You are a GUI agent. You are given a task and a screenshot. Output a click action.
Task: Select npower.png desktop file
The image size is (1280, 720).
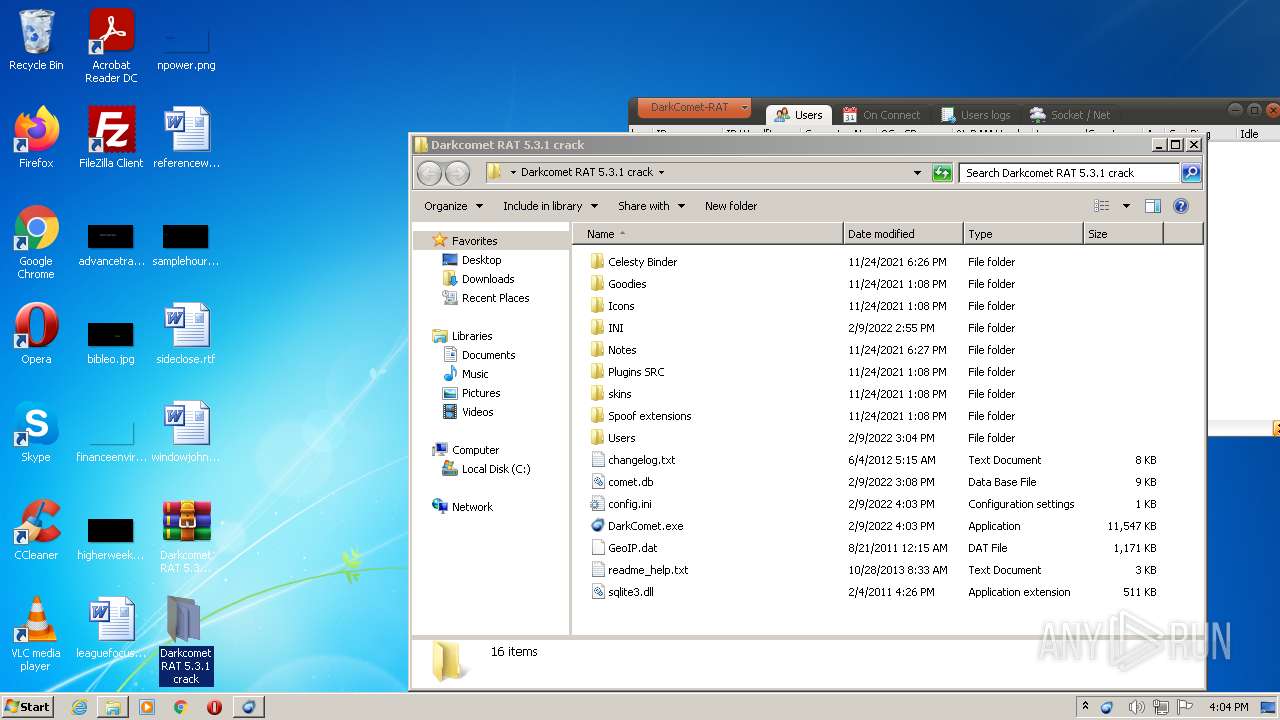[x=186, y=45]
